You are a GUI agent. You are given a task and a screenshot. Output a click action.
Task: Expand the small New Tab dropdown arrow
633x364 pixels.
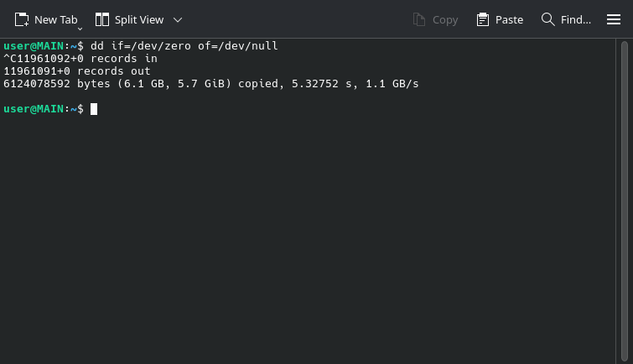(80, 29)
